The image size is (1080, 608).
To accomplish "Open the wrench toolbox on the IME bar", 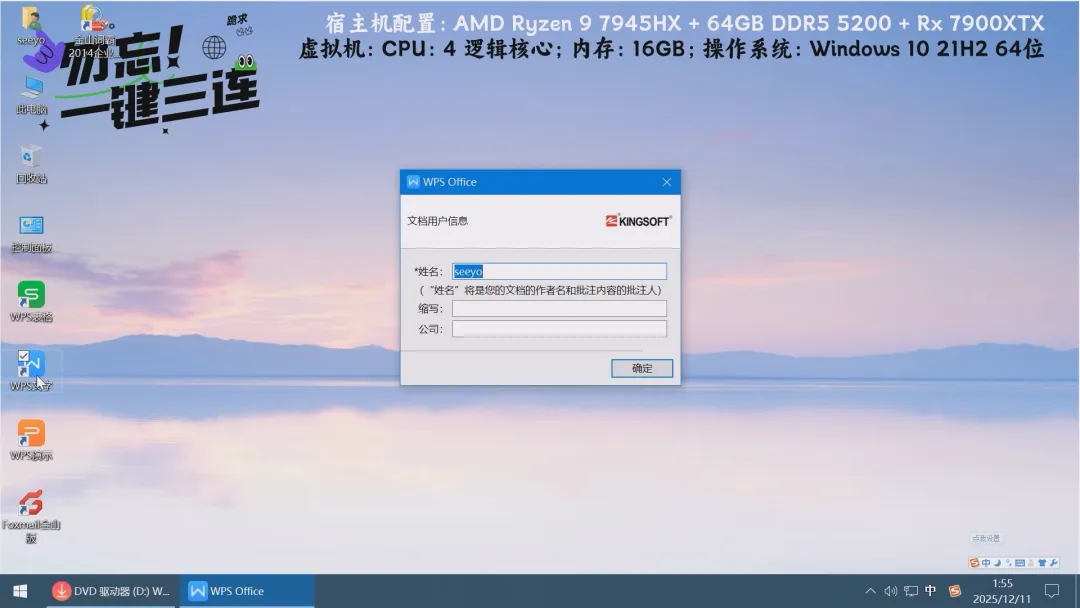I will click(x=1053, y=563).
